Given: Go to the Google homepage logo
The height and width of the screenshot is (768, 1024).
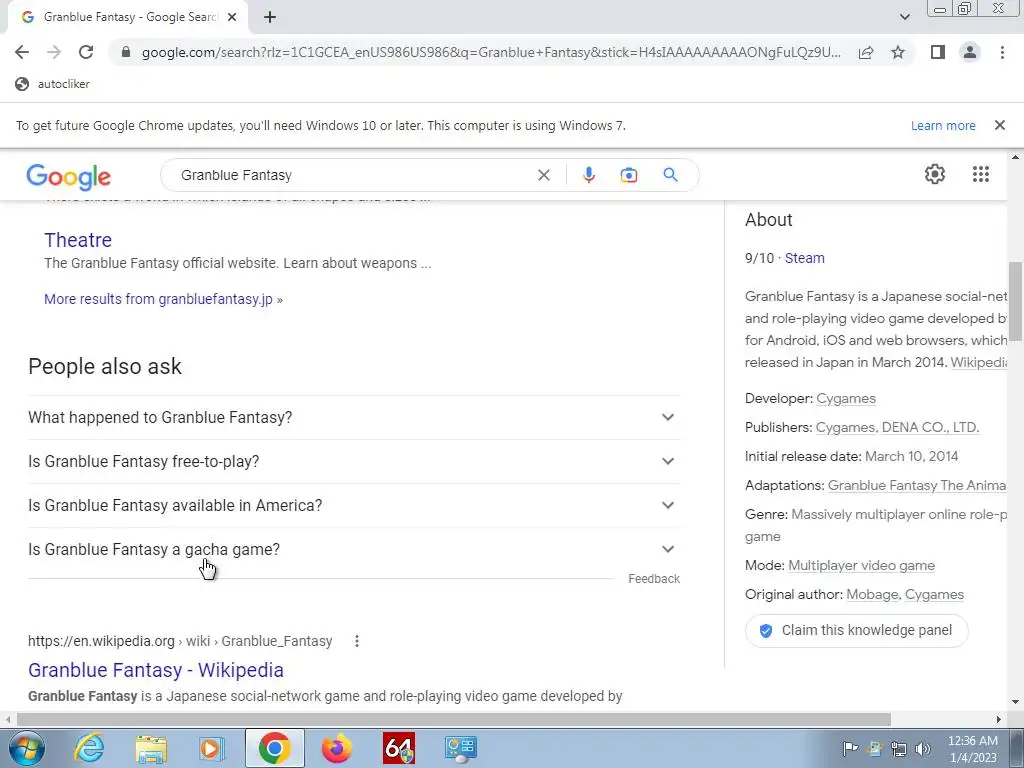Looking at the screenshot, I should [69, 176].
